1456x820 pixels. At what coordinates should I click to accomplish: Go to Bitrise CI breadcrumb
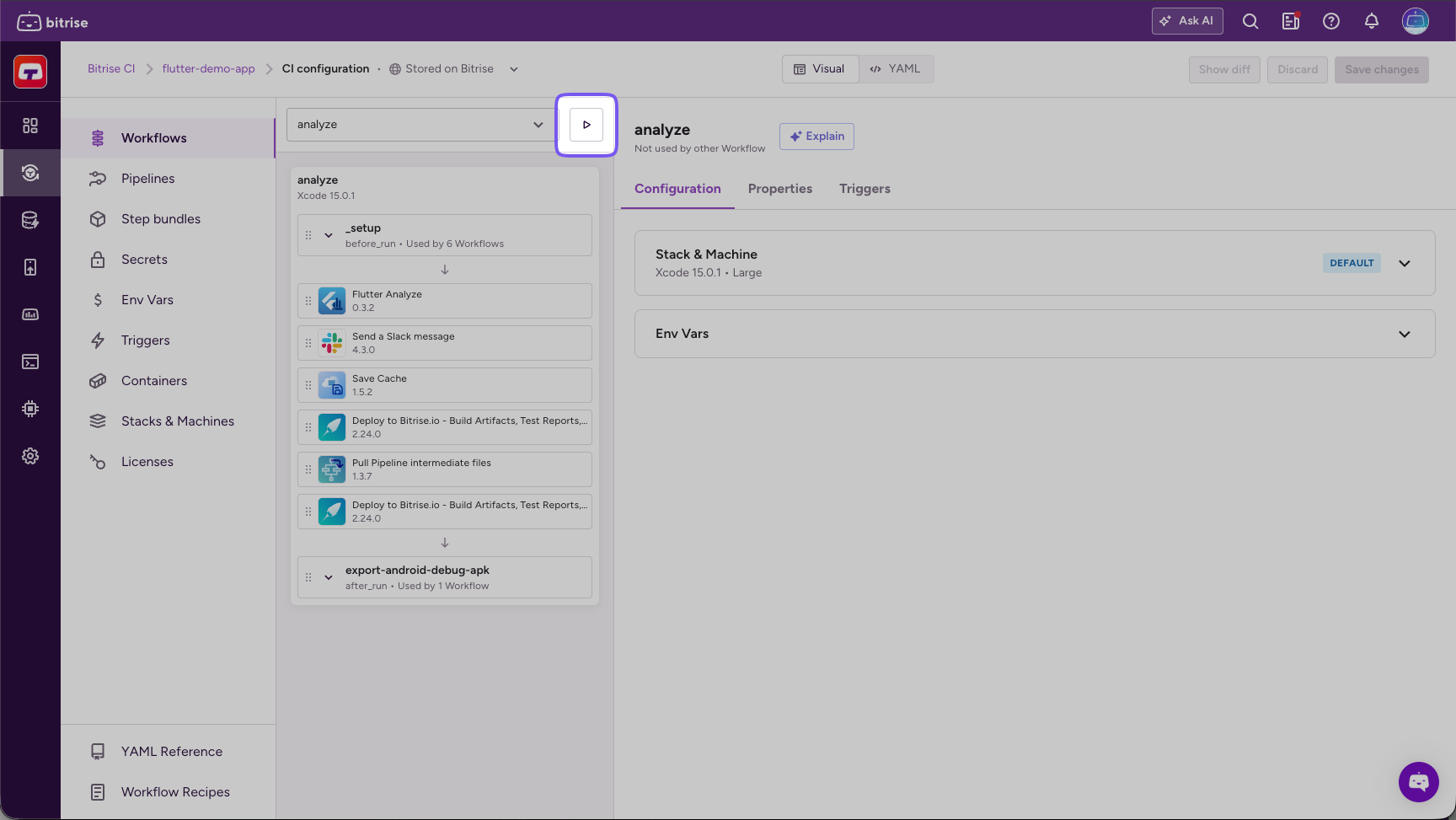[x=111, y=69]
